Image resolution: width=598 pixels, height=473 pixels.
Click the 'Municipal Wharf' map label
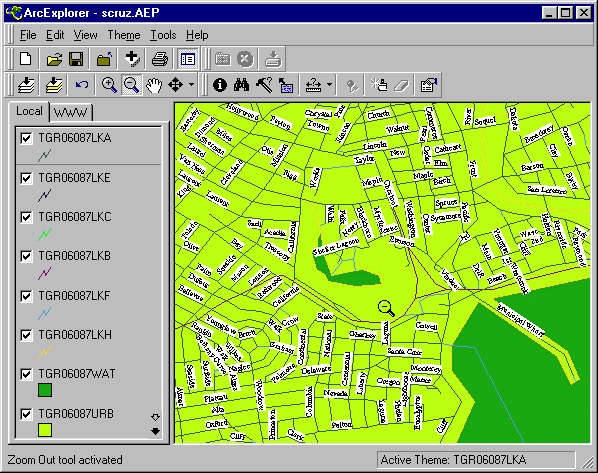(x=520, y=320)
